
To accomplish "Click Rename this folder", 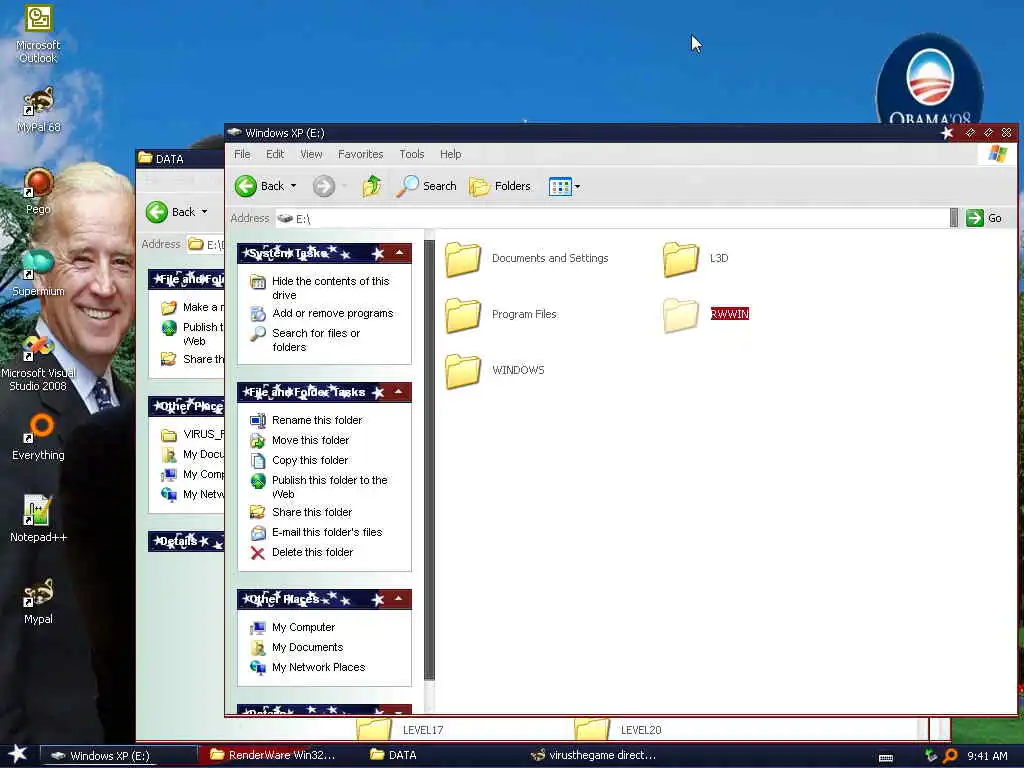I will click(x=317, y=420).
